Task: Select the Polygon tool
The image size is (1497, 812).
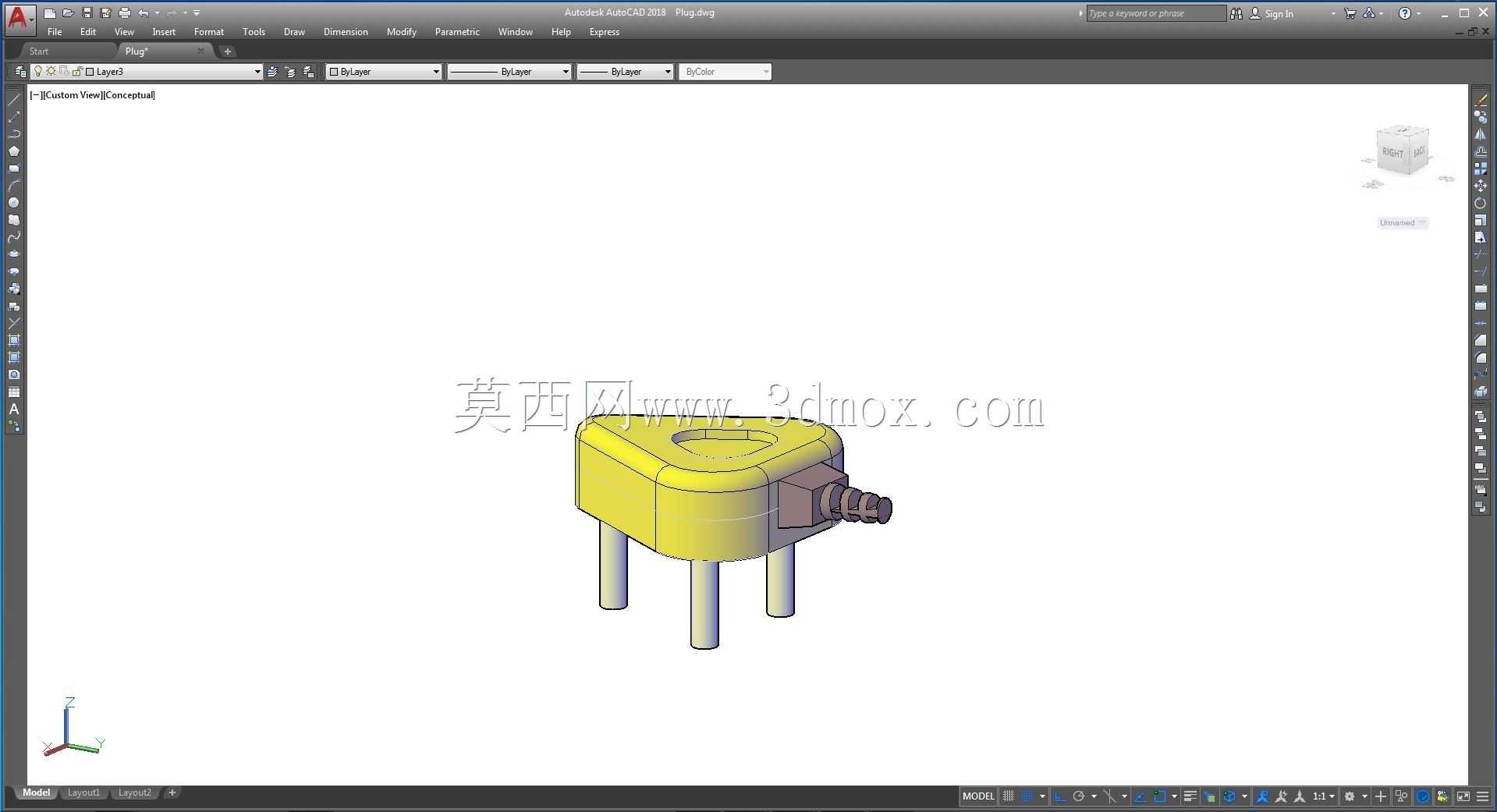Action: pyautogui.click(x=13, y=151)
